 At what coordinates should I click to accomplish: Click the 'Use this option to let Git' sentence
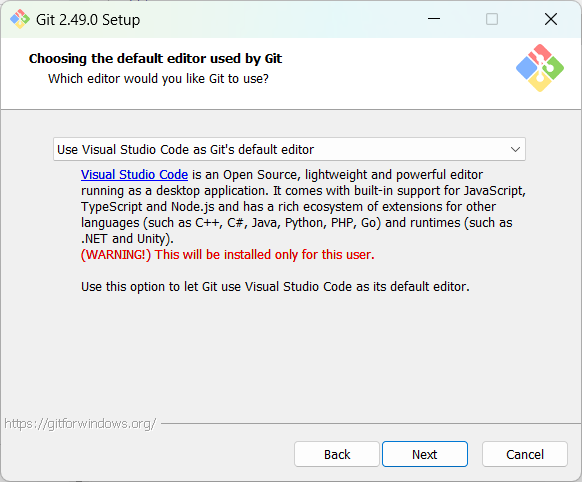[x=275, y=286]
